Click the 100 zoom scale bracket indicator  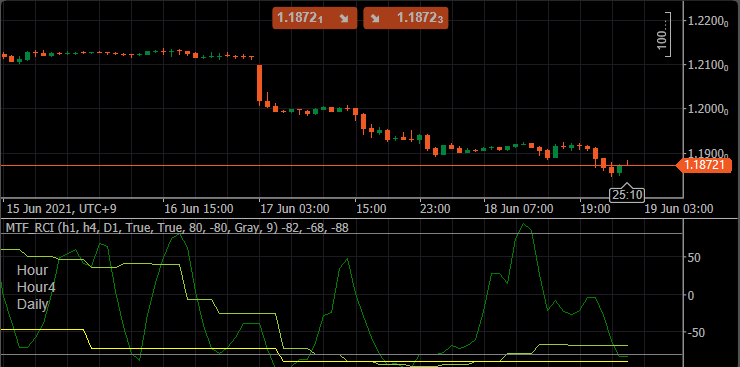664,35
